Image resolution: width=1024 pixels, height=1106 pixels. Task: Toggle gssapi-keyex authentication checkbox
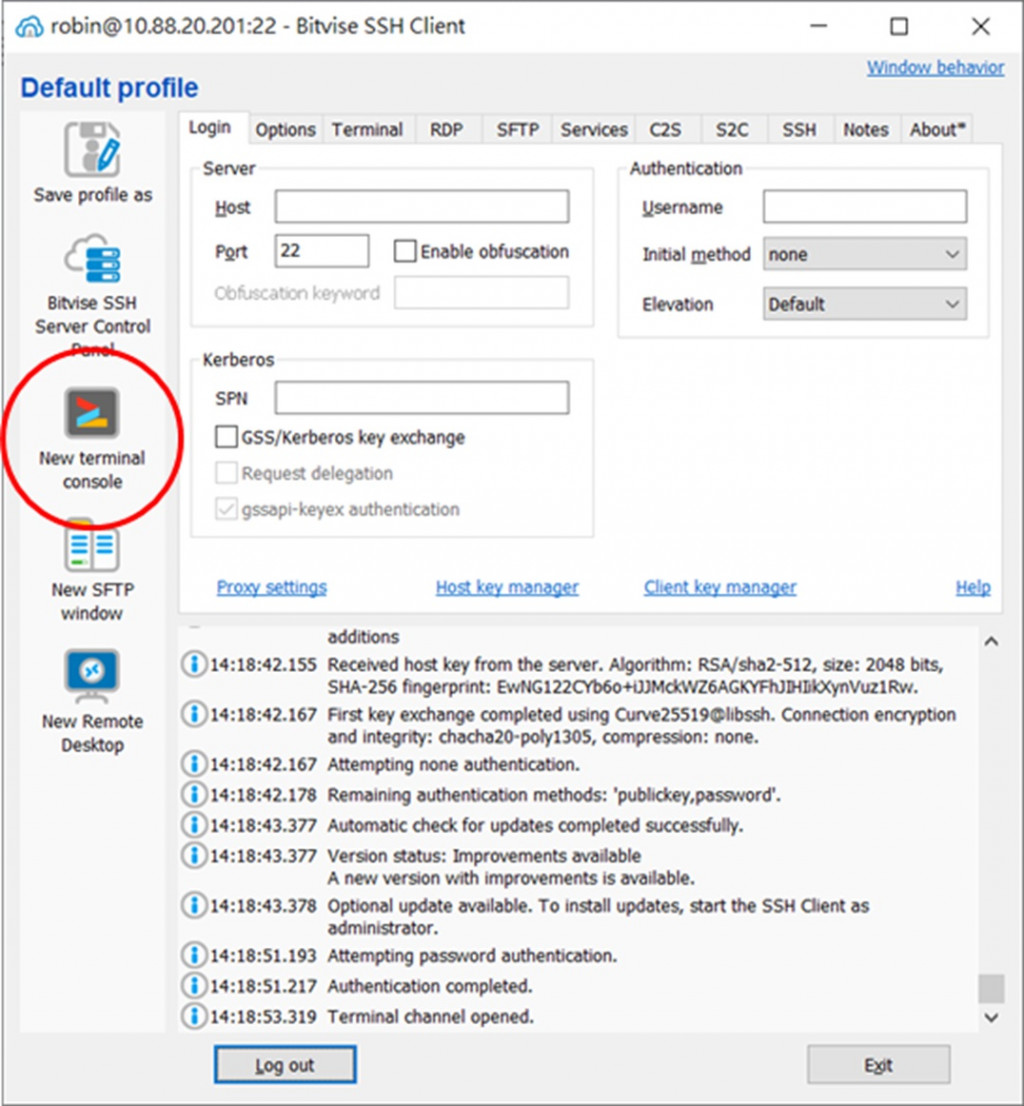point(226,509)
